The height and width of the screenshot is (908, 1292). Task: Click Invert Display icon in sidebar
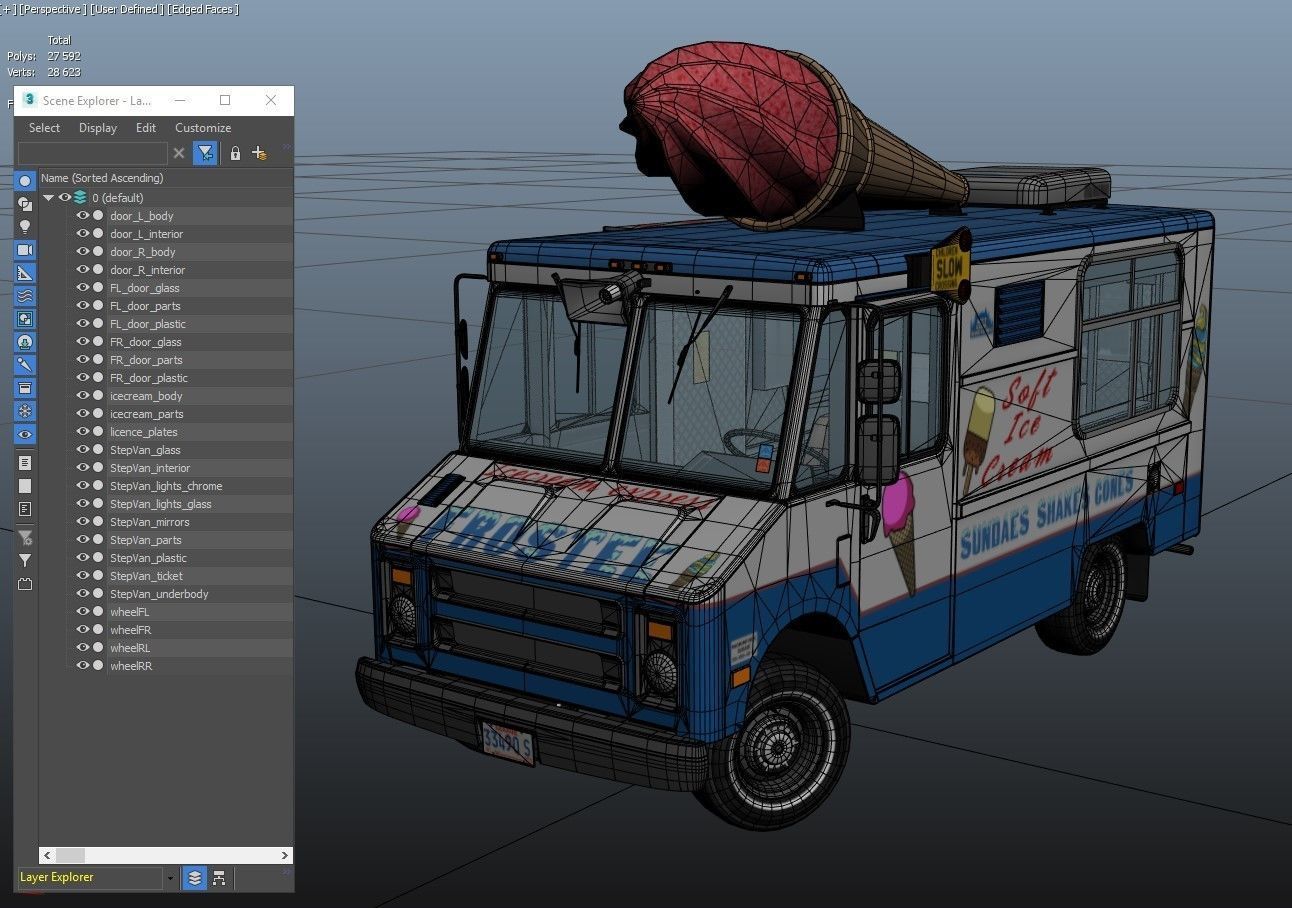[x=25, y=509]
